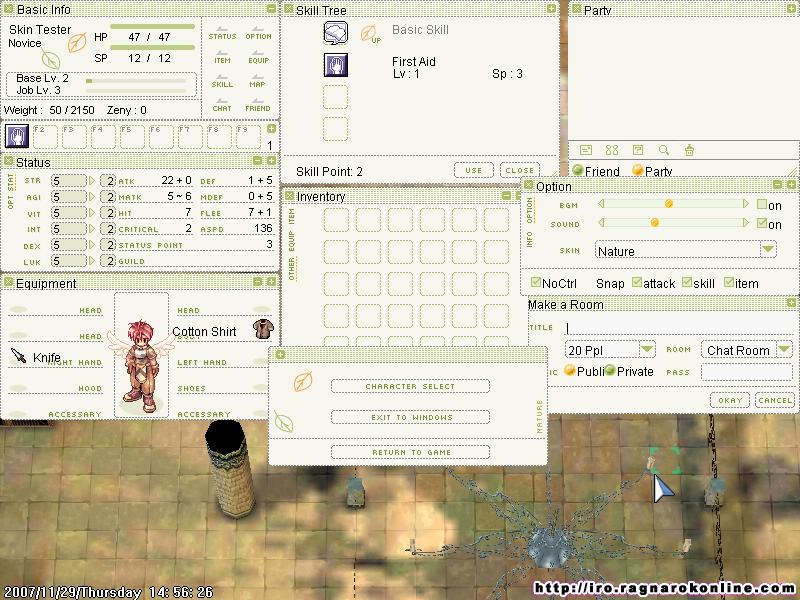Click the Cotton Shirt armor icon

tap(263, 329)
